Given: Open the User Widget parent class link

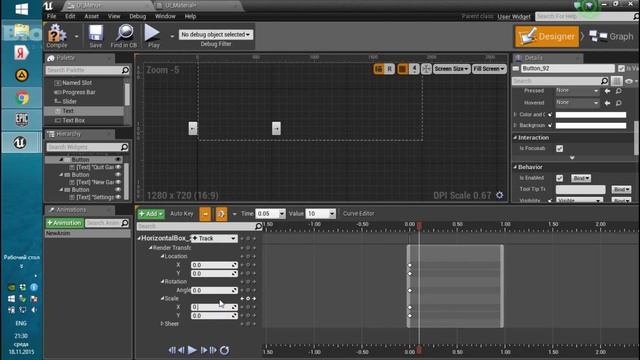Looking at the screenshot, I should (x=513, y=17).
